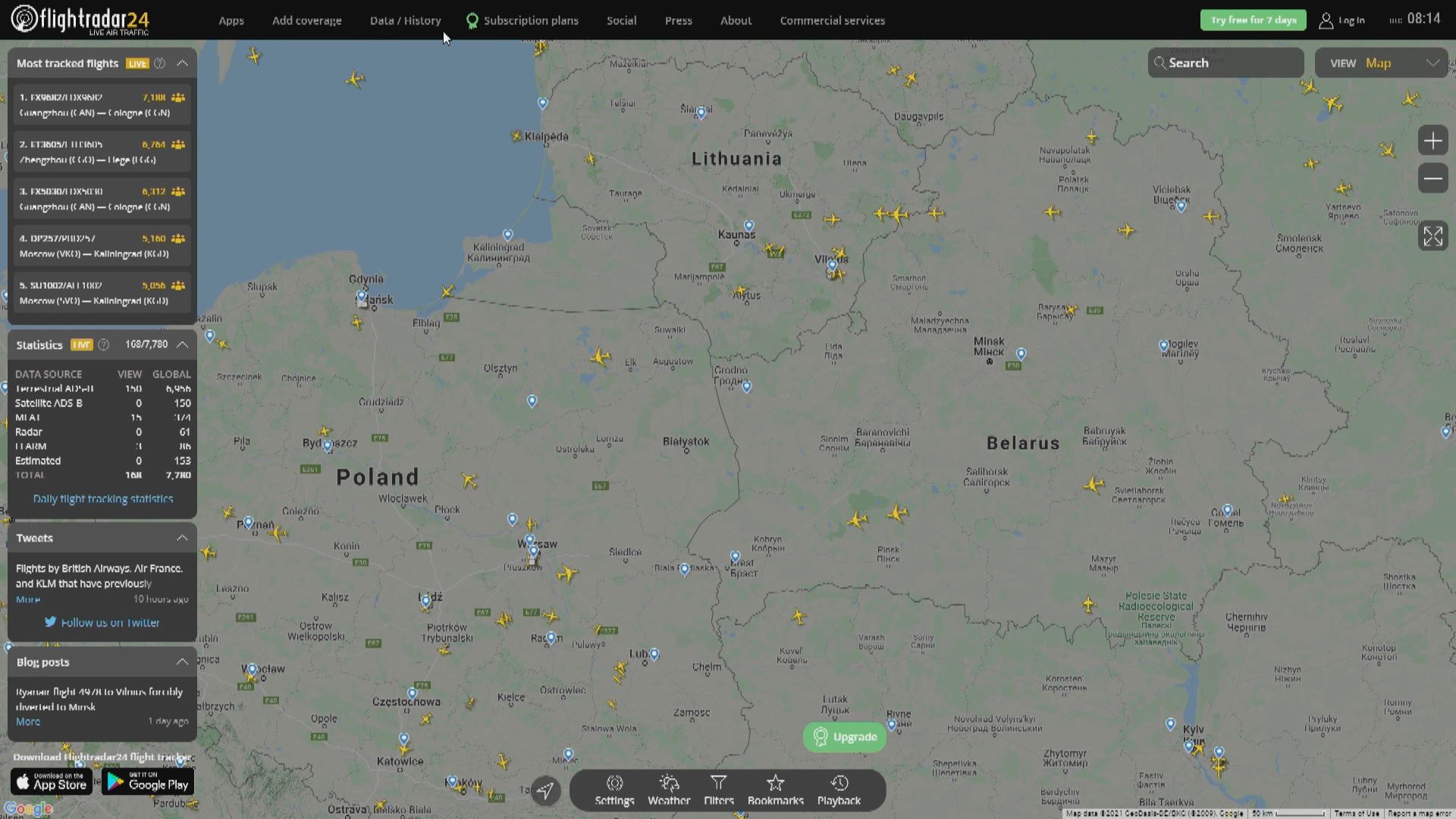This screenshot has width=1456, height=819.
Task: Toggle fullscreen map view
Action: click(x=1432, y=237)
